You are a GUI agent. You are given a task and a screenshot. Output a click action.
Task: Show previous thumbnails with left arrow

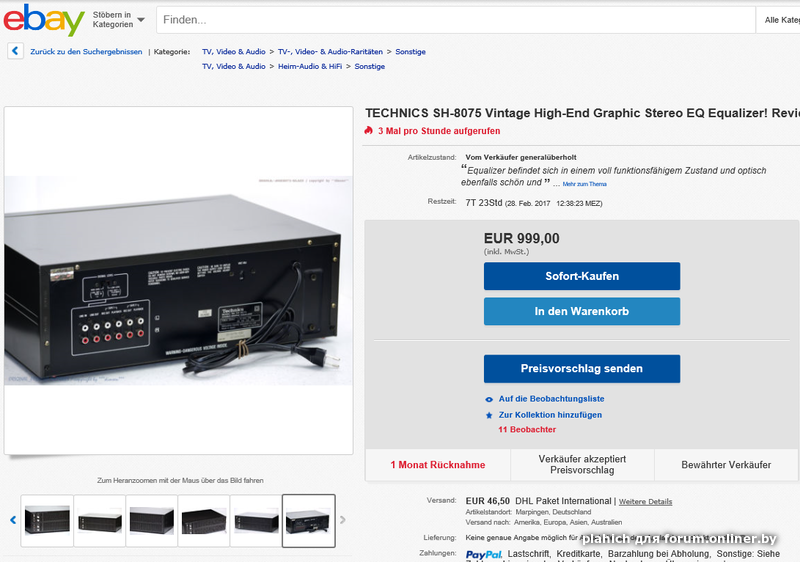click(x=13, y=520)
